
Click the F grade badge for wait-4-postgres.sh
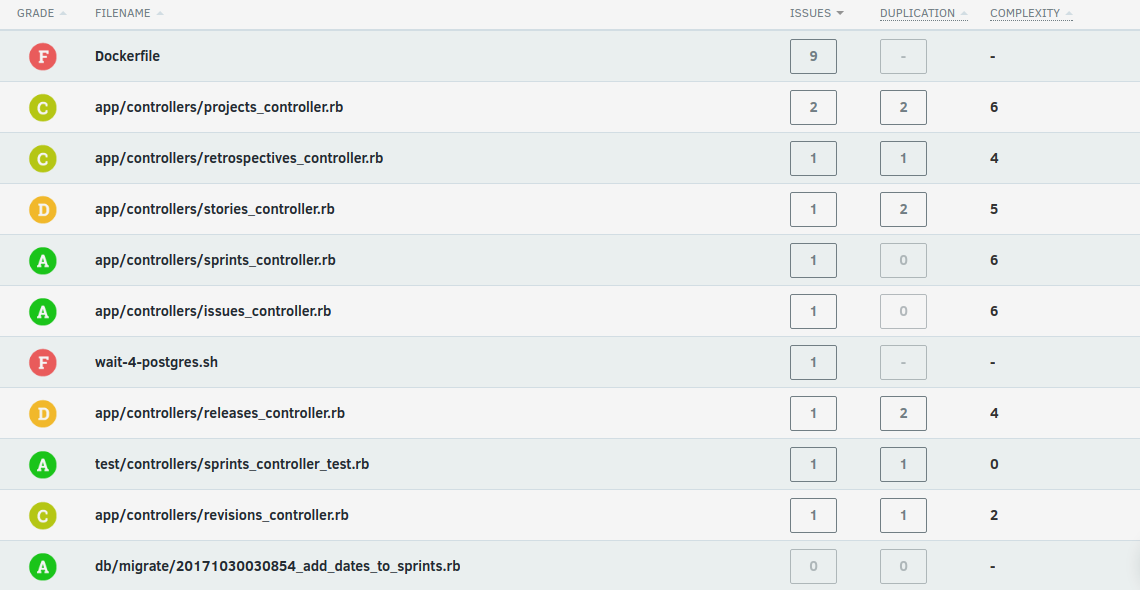(42, 363)
